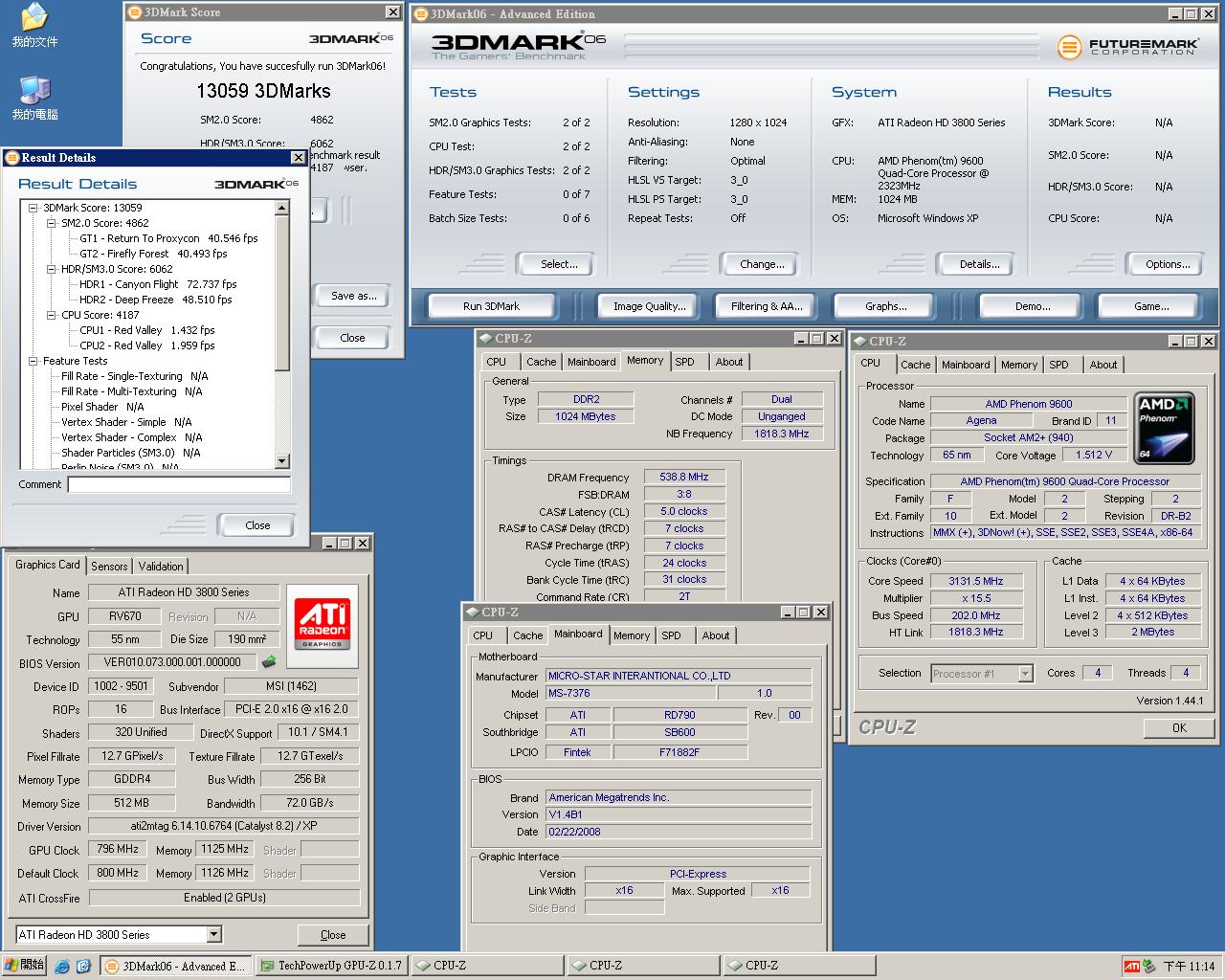
Task: Switch to the Sensors tab in GPU-Z
Action: click(x=109, y=566)
